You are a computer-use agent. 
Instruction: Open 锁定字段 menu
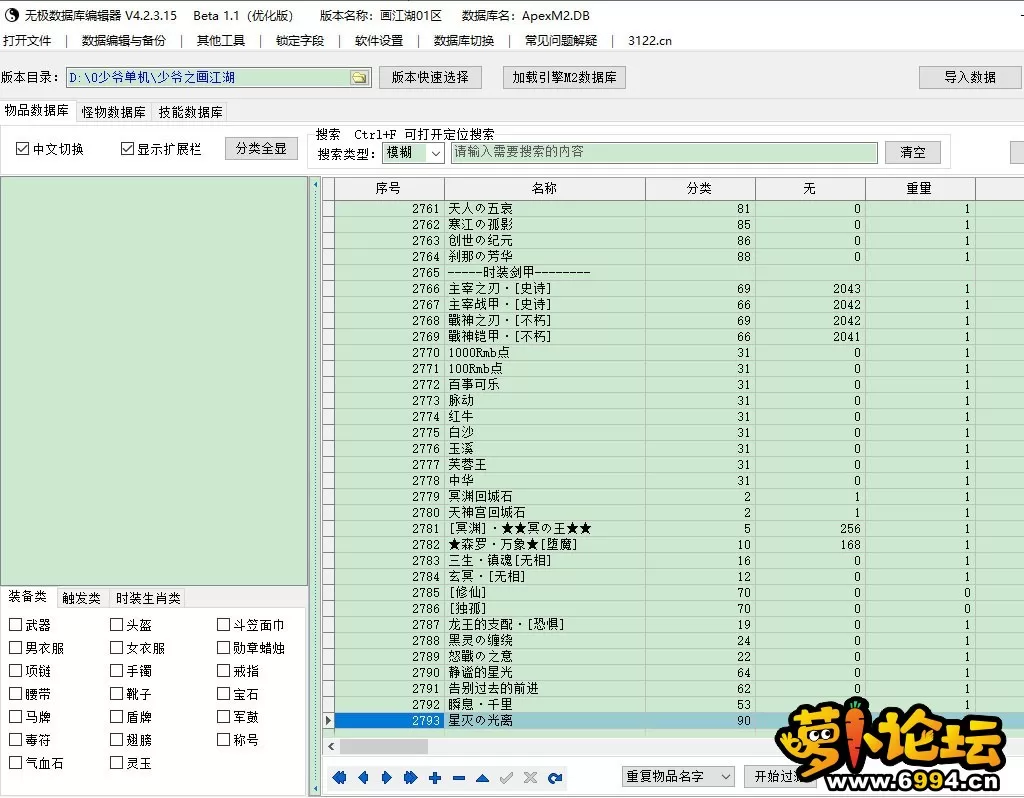click(x=300, y=40)
